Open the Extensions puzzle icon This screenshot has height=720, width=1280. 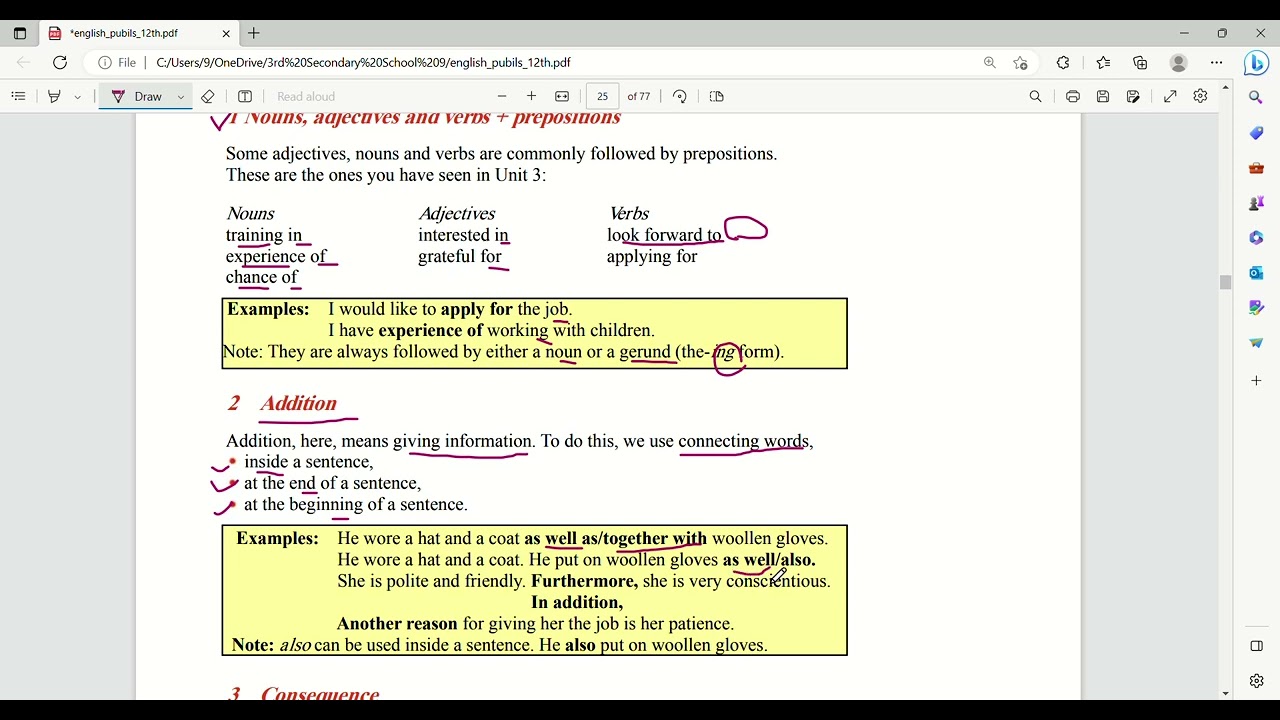(x=1063, y=62)
